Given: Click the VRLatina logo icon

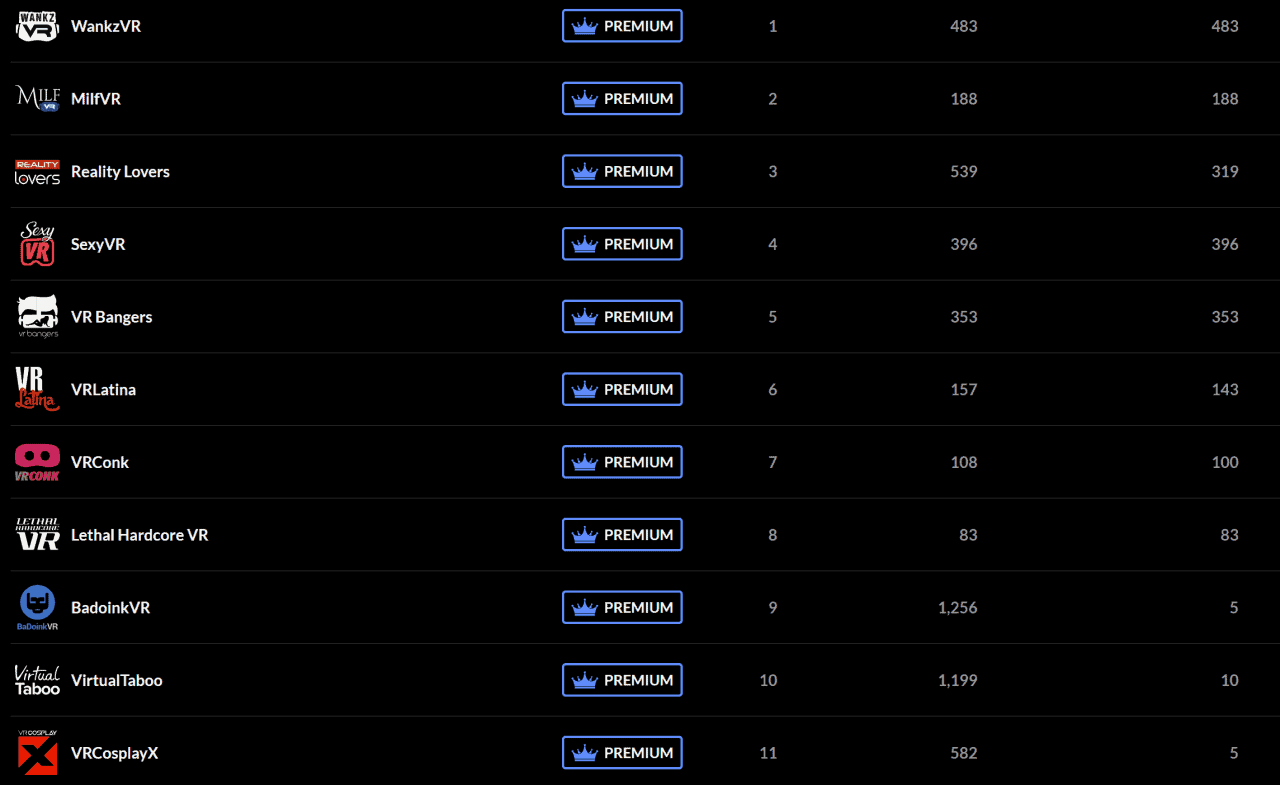Looking at the screenshot, I should 37,389.
